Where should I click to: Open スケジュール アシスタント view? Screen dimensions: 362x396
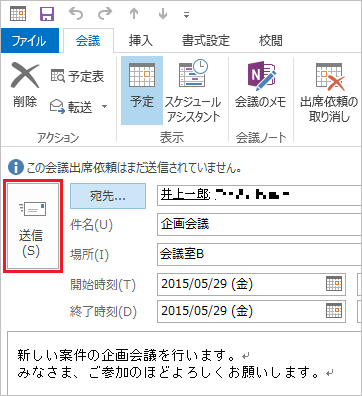193,91
